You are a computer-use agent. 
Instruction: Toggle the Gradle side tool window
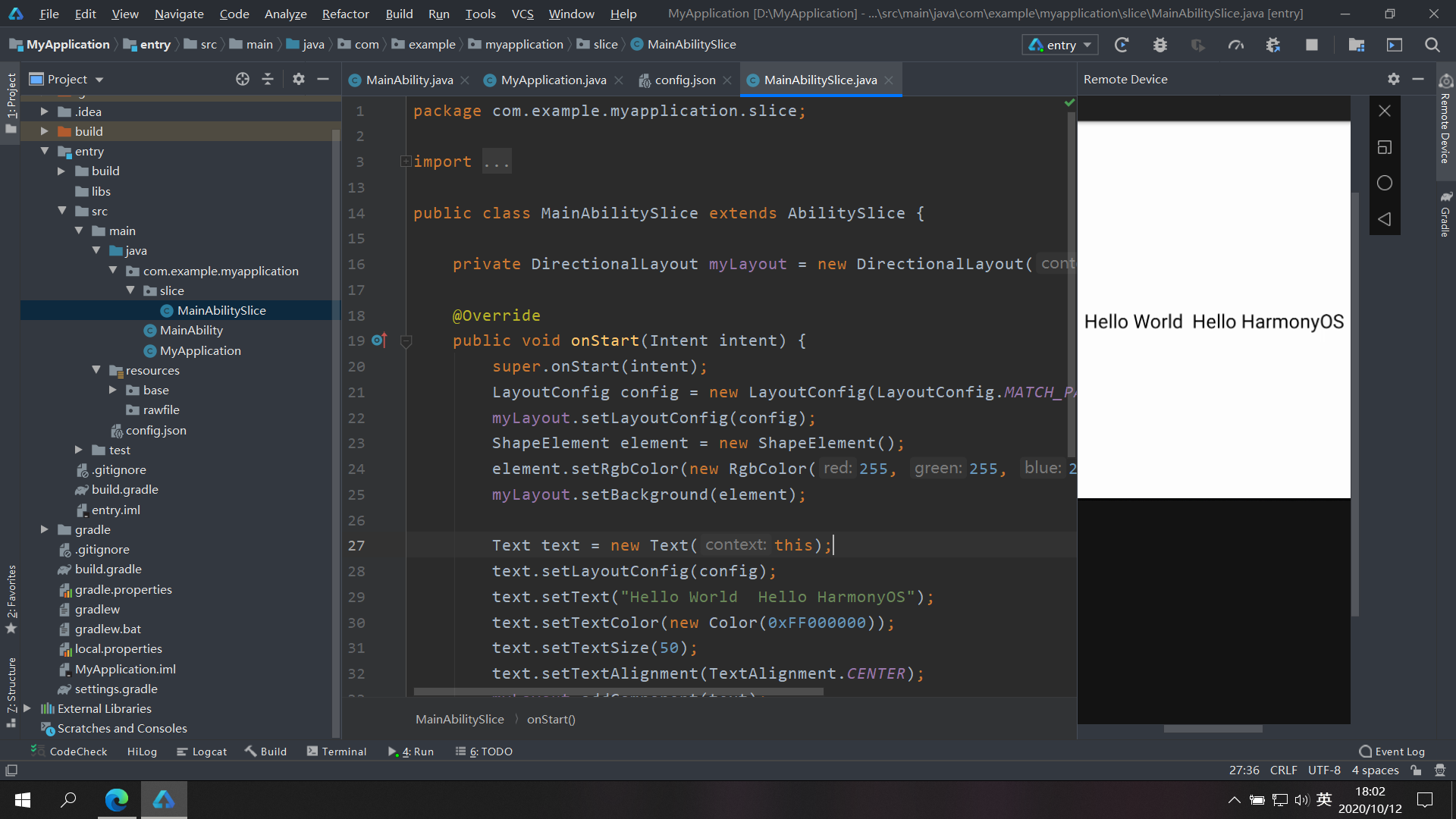pyautogui.click(x=1445, y=215)
